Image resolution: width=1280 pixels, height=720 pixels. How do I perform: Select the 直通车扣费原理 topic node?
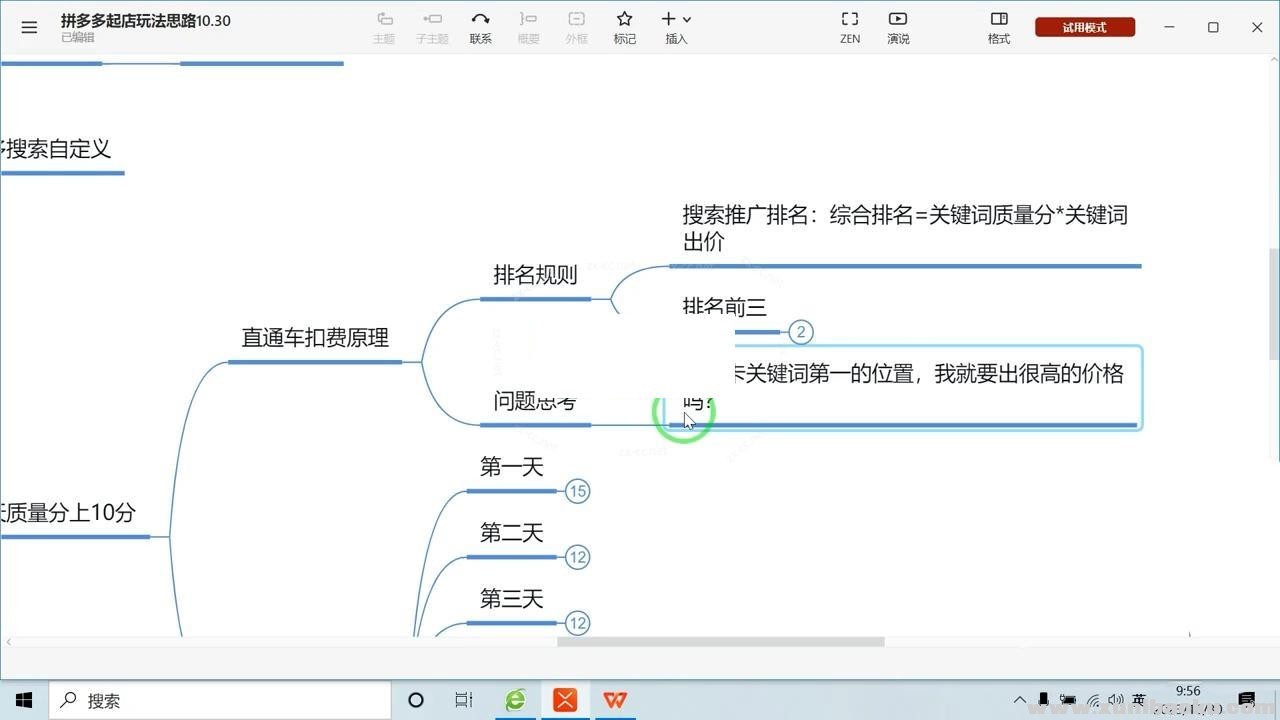pyautogui.click(x=315, y=338)
